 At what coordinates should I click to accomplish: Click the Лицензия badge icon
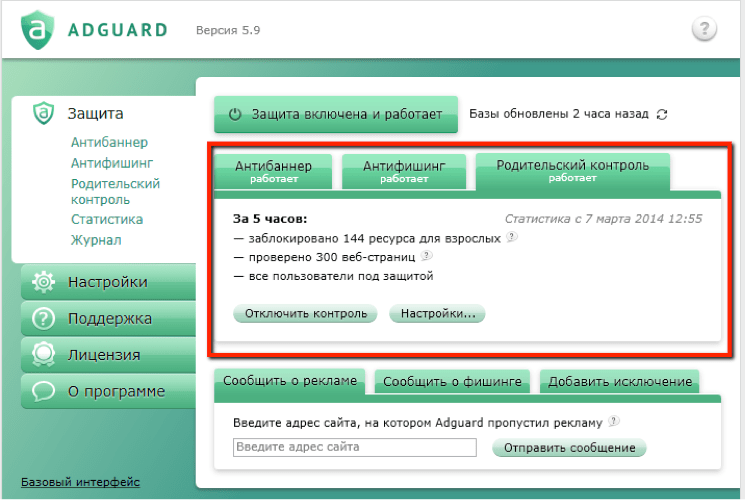(x=43, y=355)
